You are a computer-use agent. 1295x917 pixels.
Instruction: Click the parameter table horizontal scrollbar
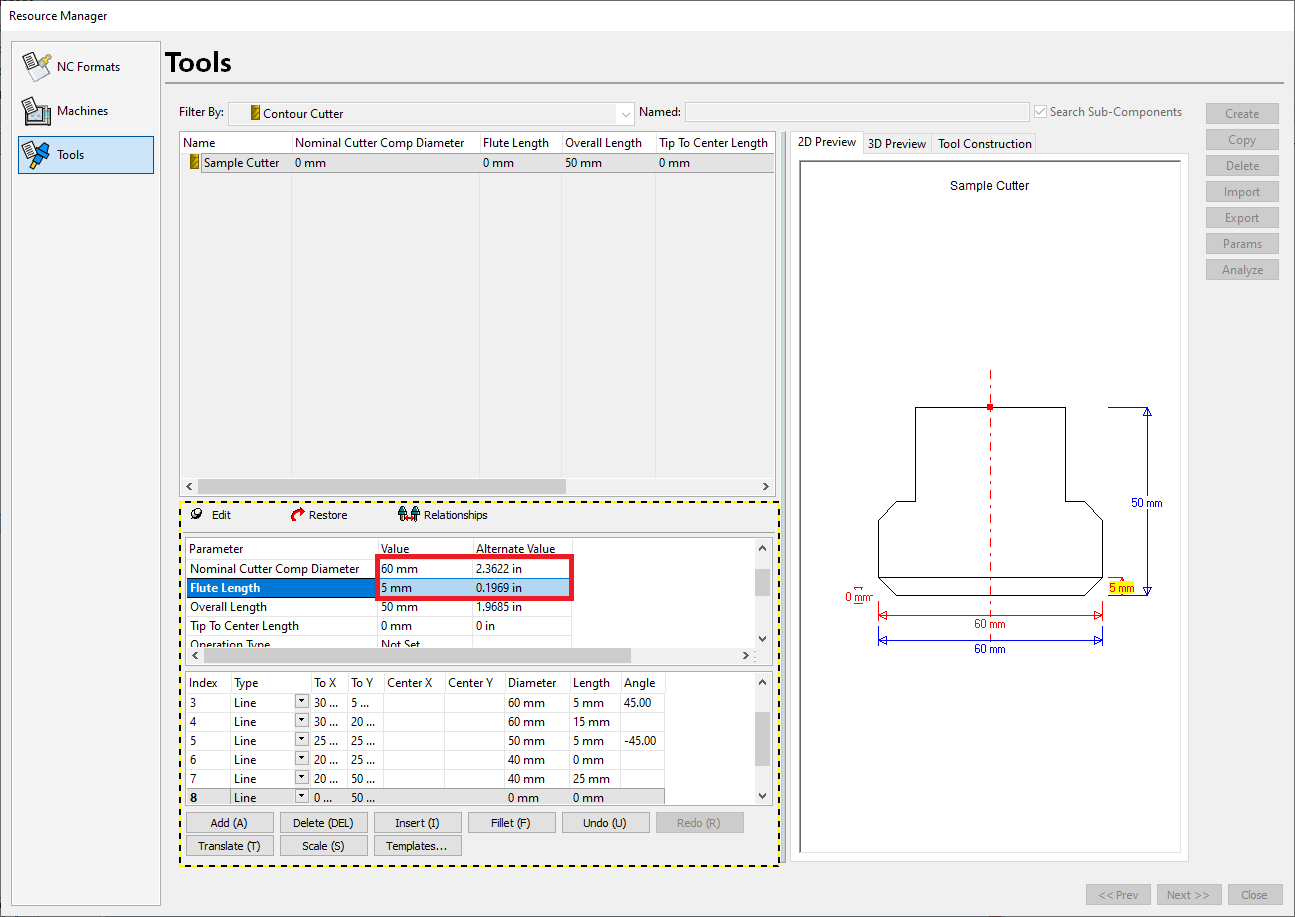click(419, 656)
